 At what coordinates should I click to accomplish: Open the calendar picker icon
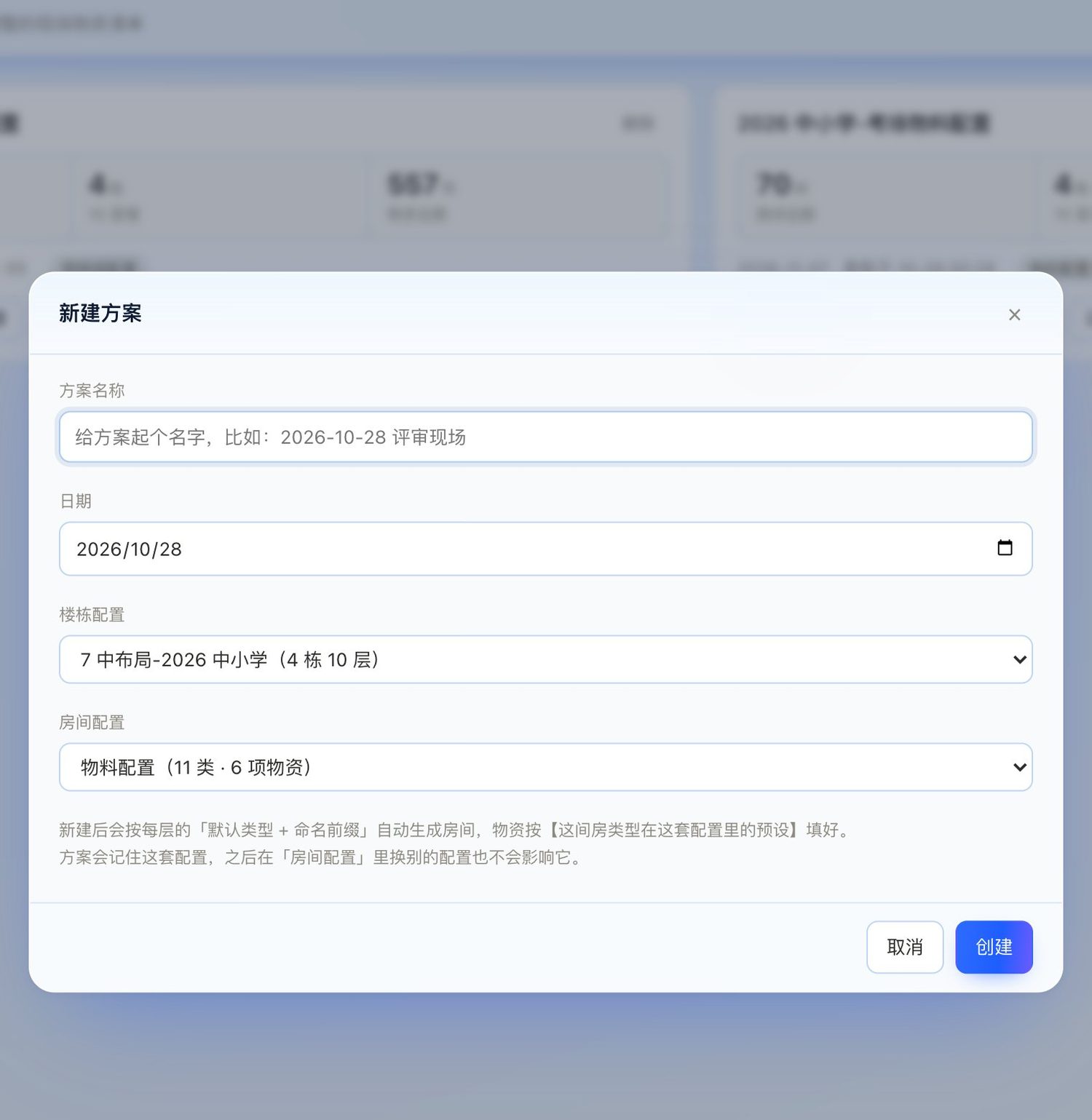point(1005,548)
